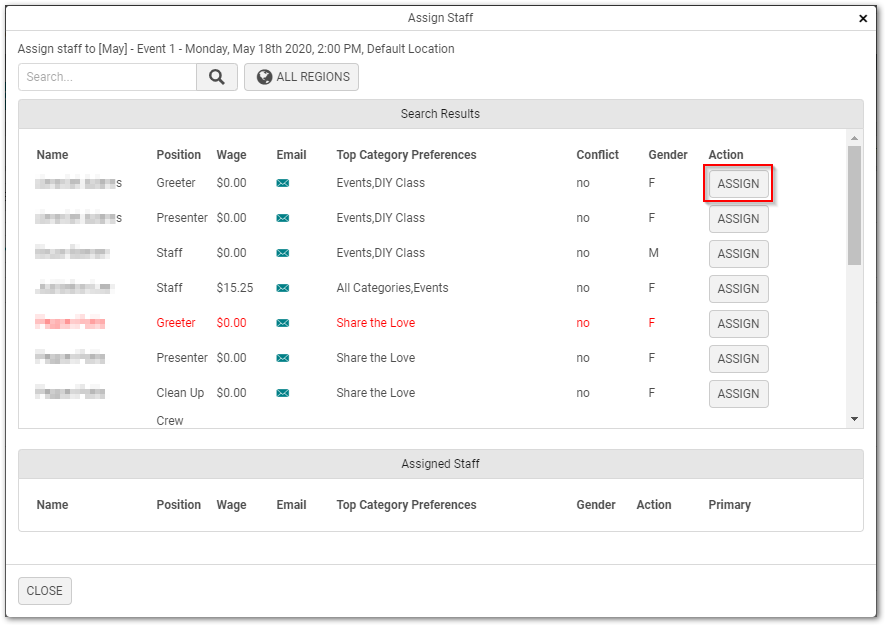The image size is (886, 626).
Task: Click the CLOSE button at the bottom
Action: point(45,591)
